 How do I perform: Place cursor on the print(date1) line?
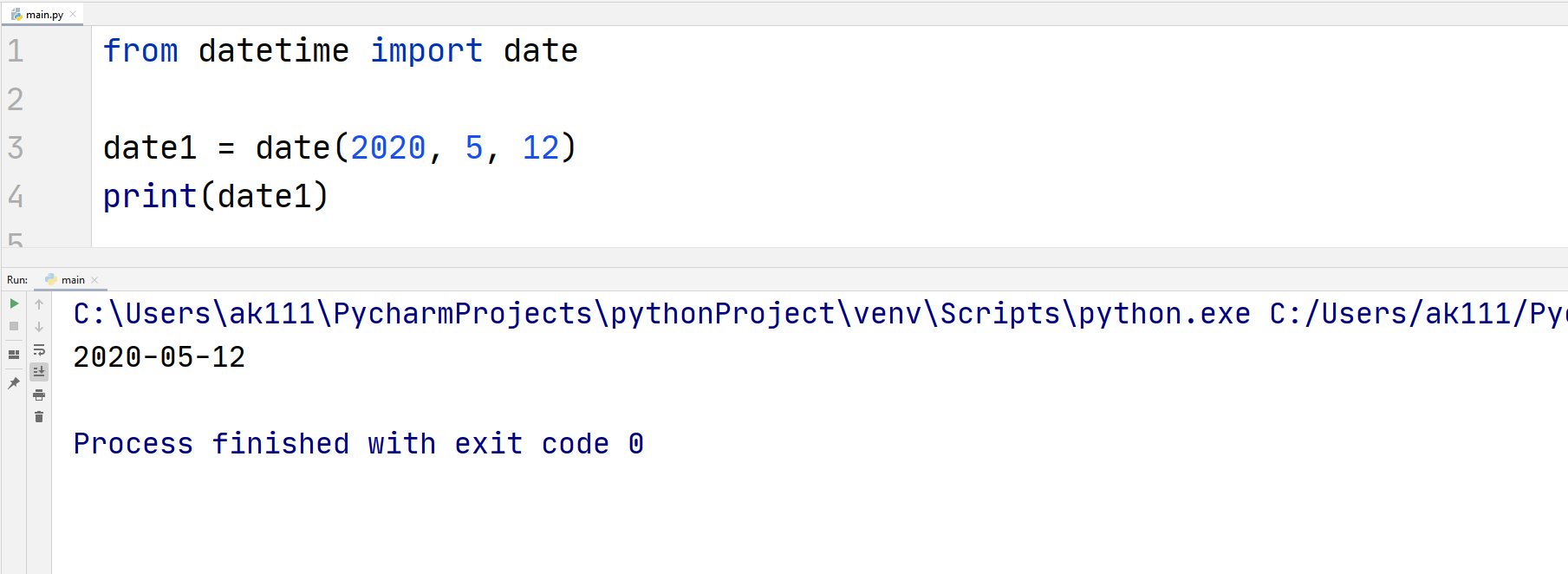point(217,196)
